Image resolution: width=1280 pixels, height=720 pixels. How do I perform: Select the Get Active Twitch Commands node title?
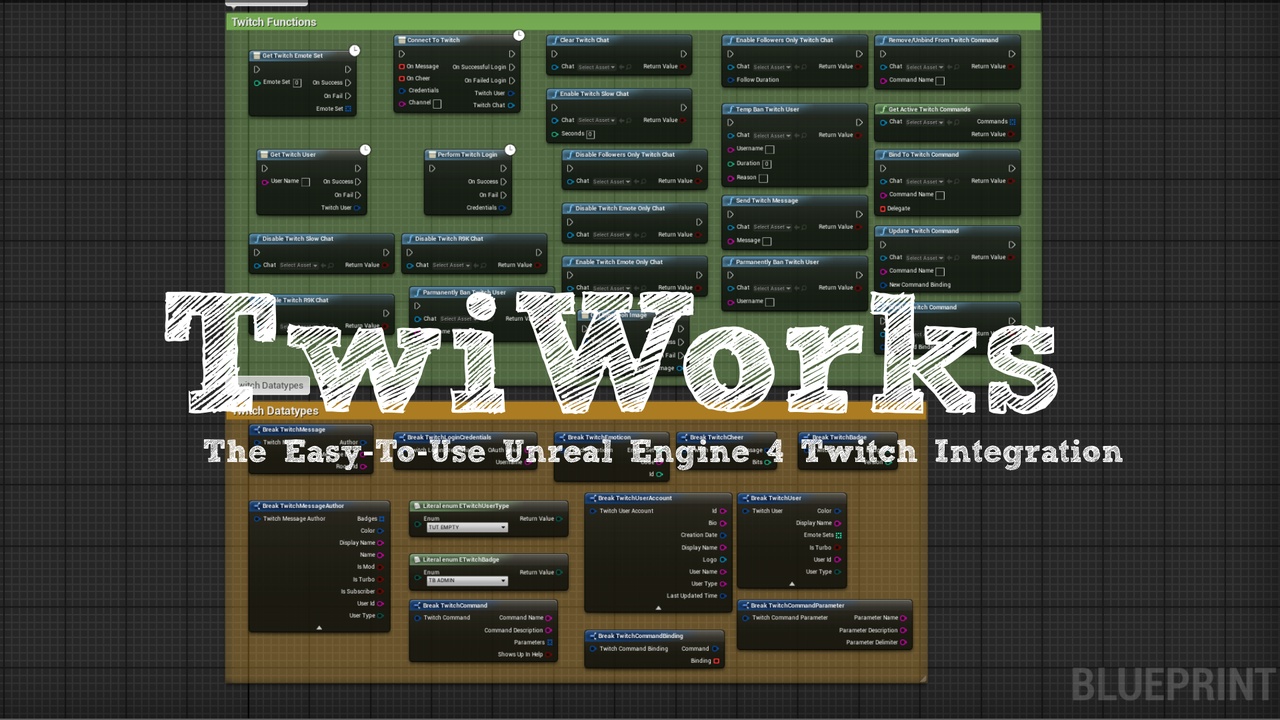click(929, 109)
